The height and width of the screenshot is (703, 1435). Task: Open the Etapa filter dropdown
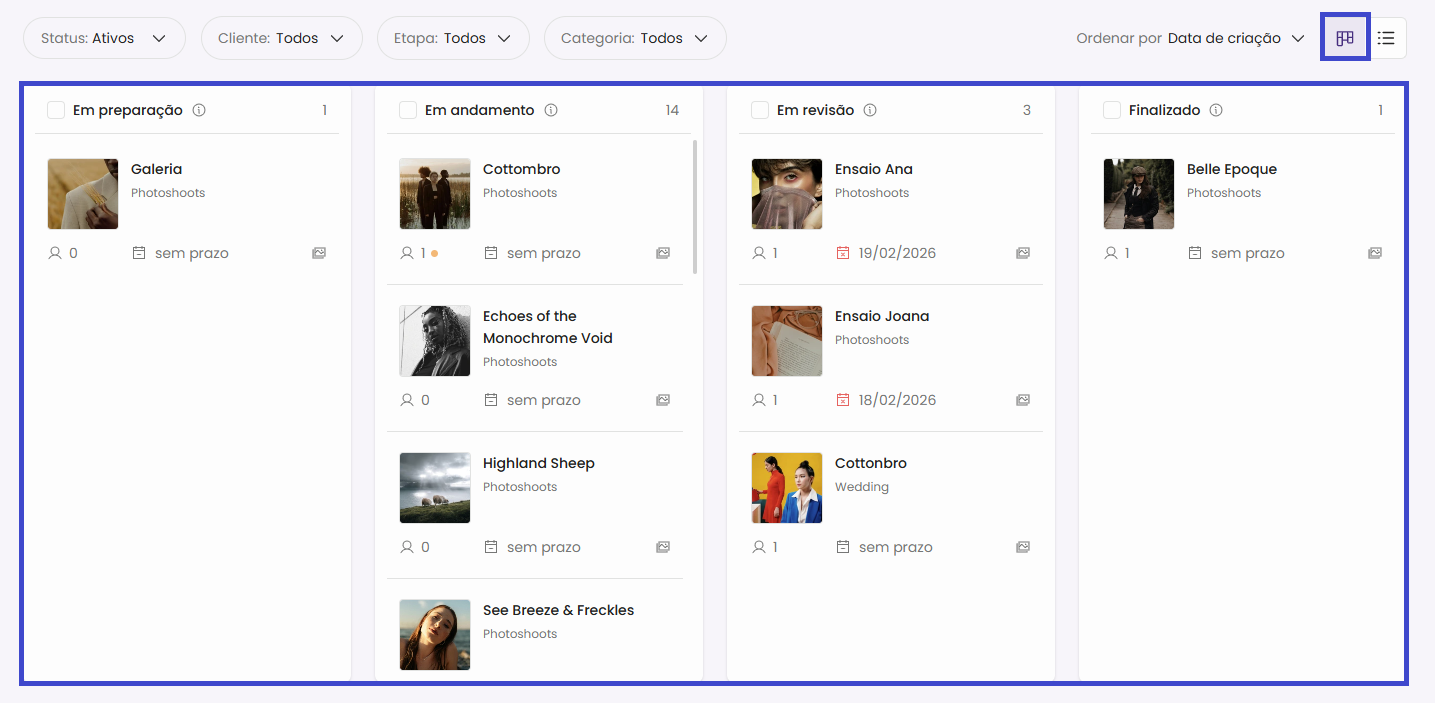453,38
